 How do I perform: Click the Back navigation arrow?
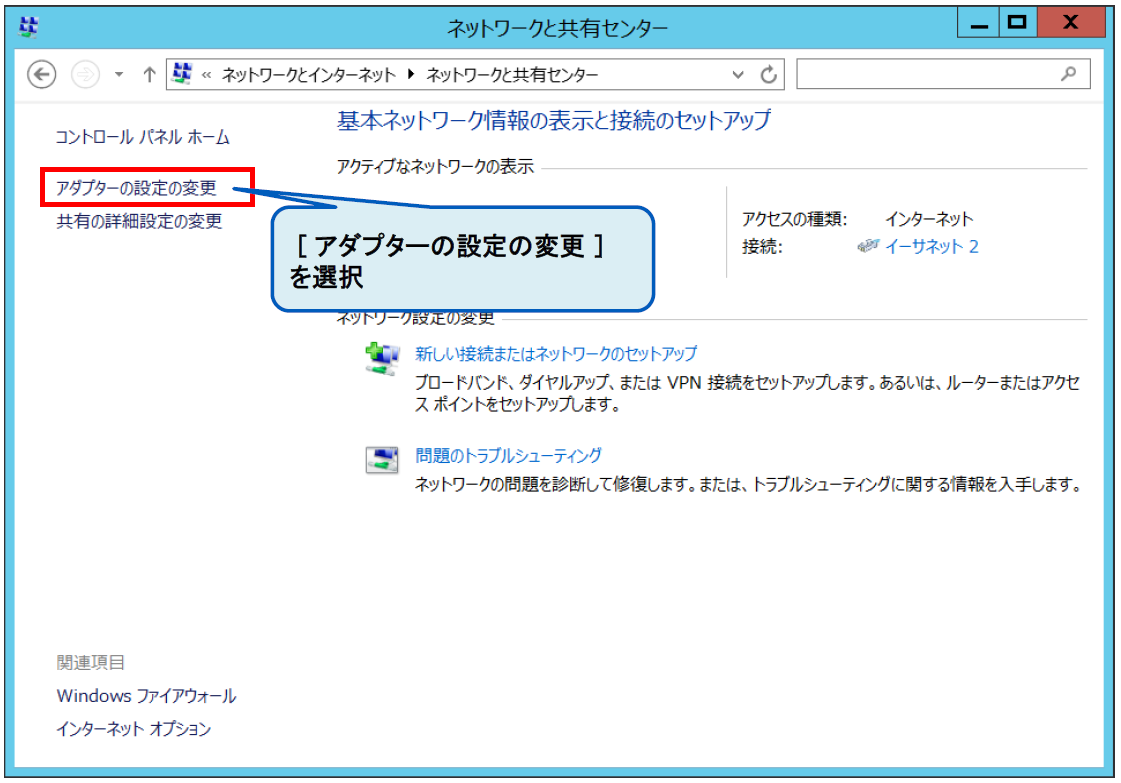pyautogui.click(x=41, y=75)
